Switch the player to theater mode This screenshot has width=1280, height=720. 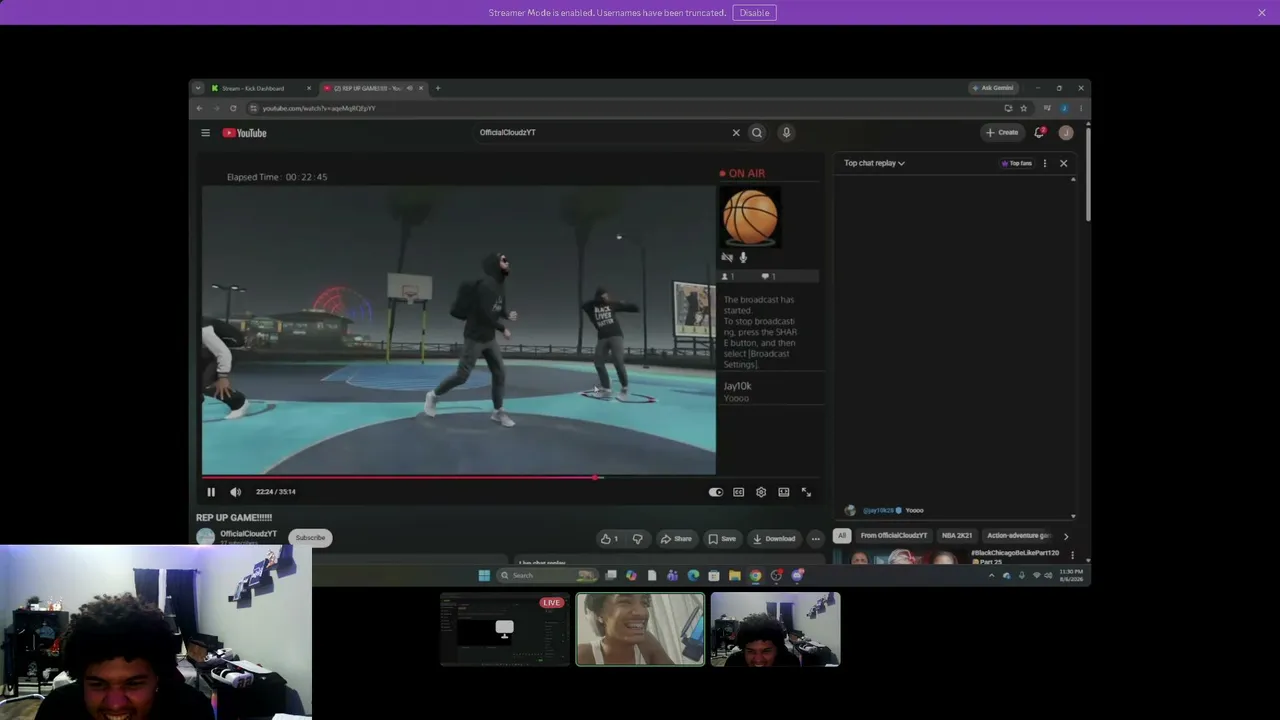click(784, 492)
